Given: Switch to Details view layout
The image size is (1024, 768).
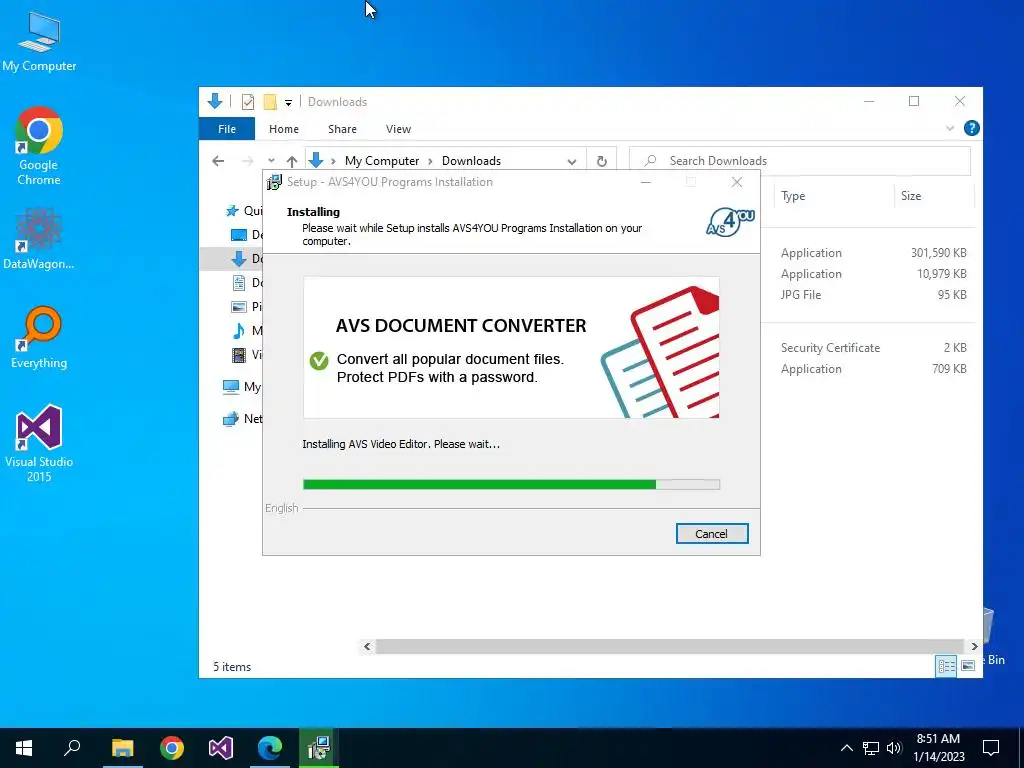Looking at the screenshot, I should pos(946,666).
